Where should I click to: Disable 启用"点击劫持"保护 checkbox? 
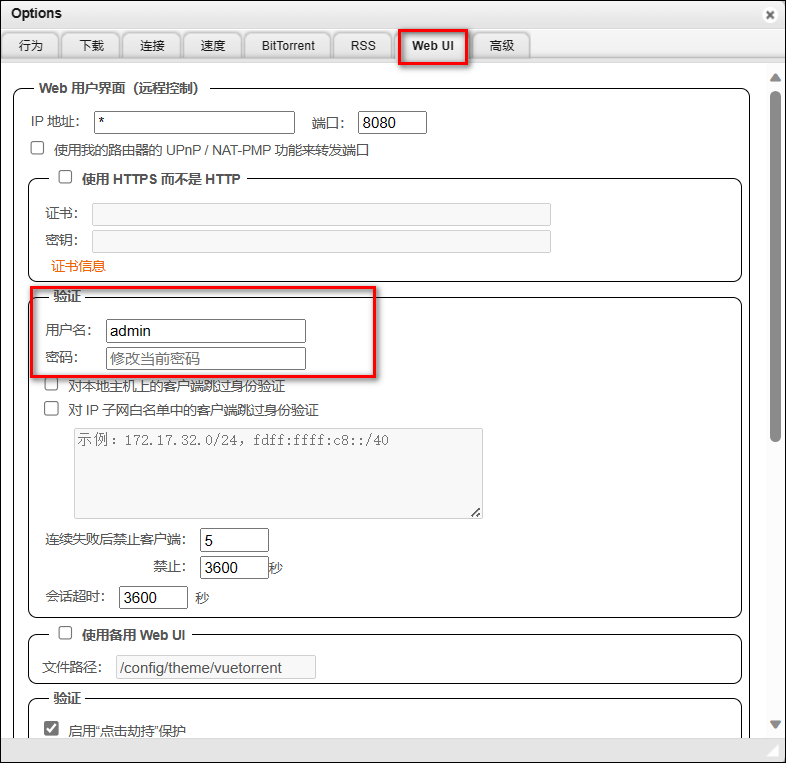[52, 729]
